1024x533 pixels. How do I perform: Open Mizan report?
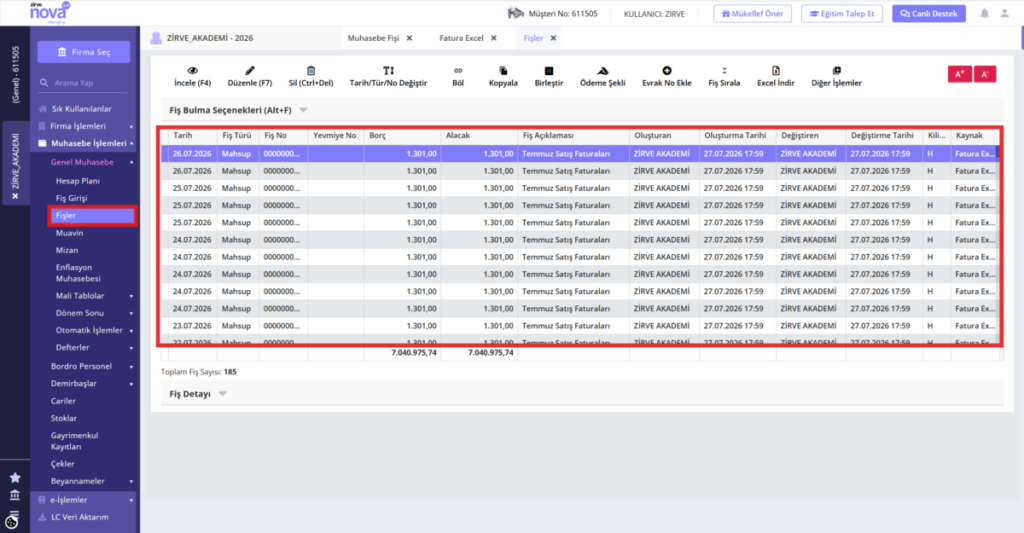pyautogui.click(x=67, y=250)
